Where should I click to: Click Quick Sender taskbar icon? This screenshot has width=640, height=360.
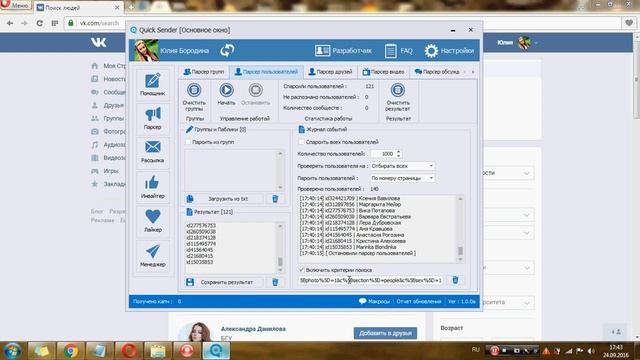click(216, 351)
